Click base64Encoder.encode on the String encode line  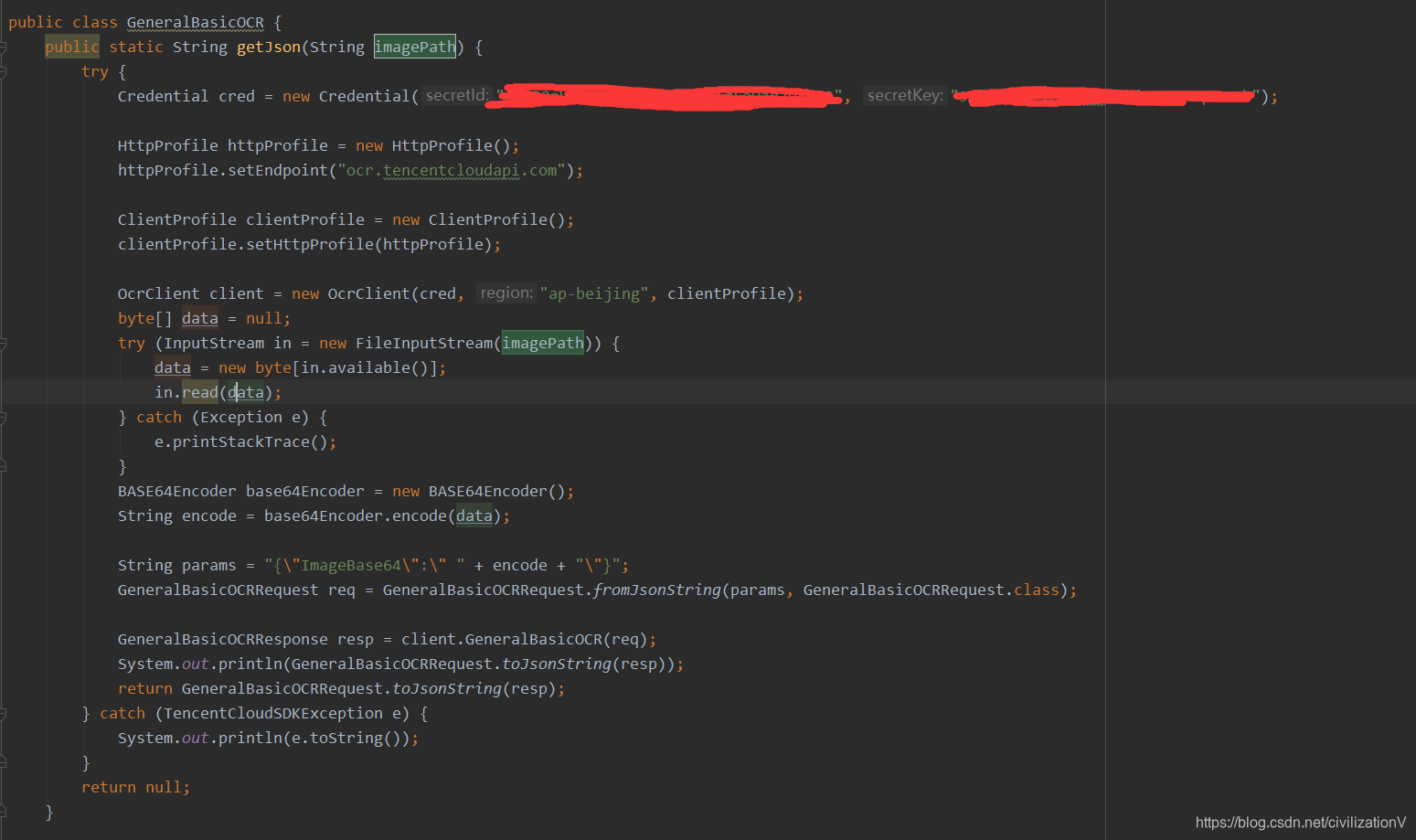[x=356, y=516]
